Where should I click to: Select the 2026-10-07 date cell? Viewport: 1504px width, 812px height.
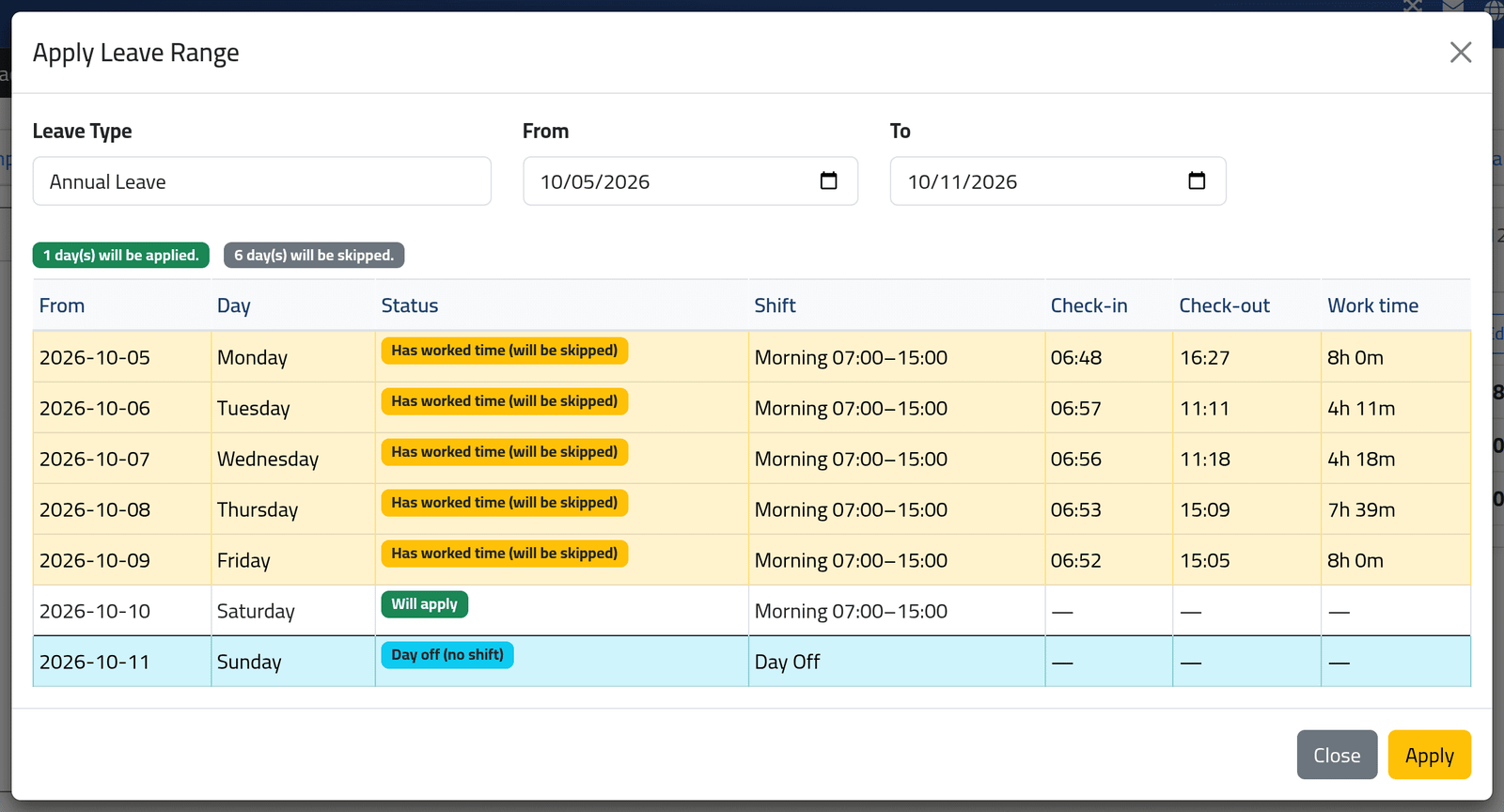pyautogui.click(x=122, y=459)
